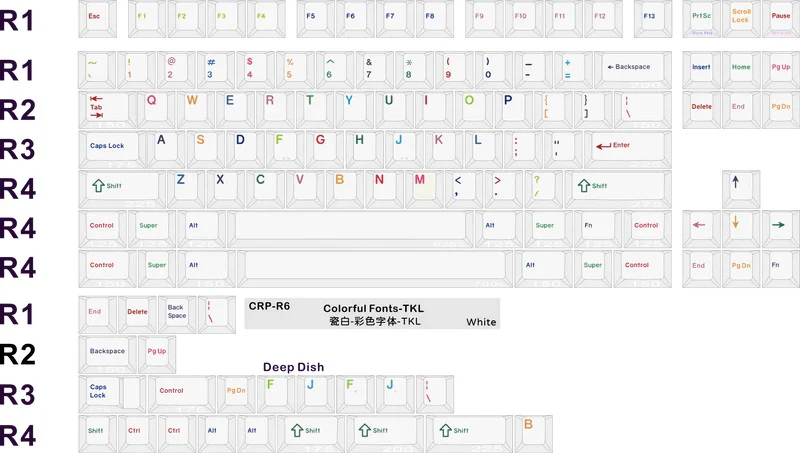
Task: Click the @ 2 keycap
Action: tap(177, 70)
